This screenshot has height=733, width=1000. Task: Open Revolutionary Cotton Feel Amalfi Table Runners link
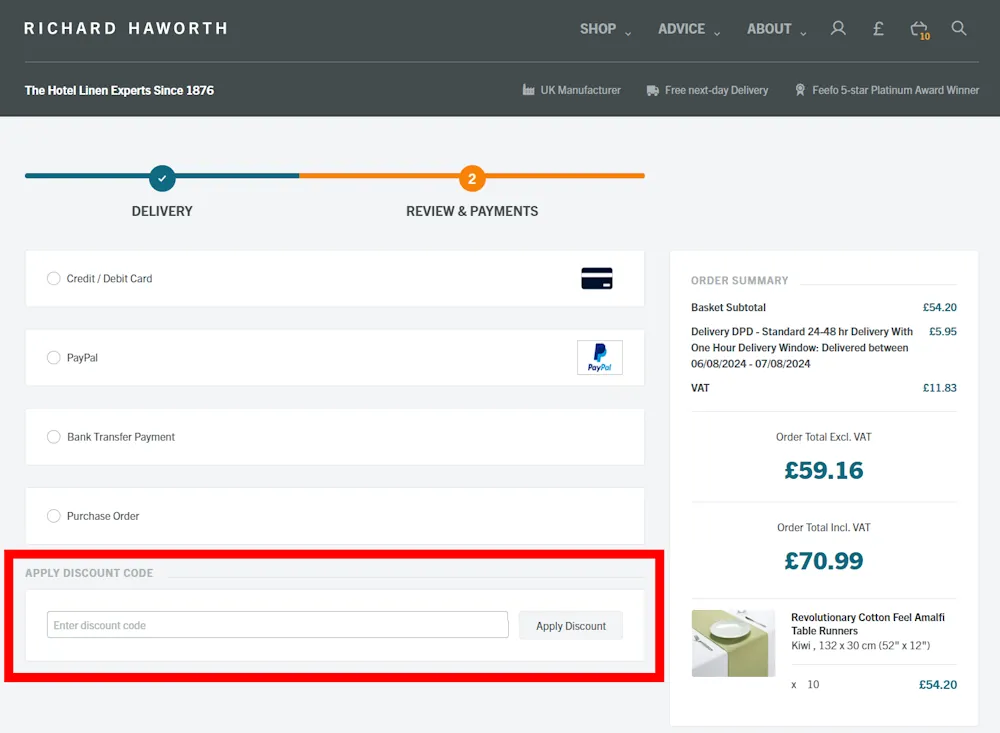click(867, 624)
